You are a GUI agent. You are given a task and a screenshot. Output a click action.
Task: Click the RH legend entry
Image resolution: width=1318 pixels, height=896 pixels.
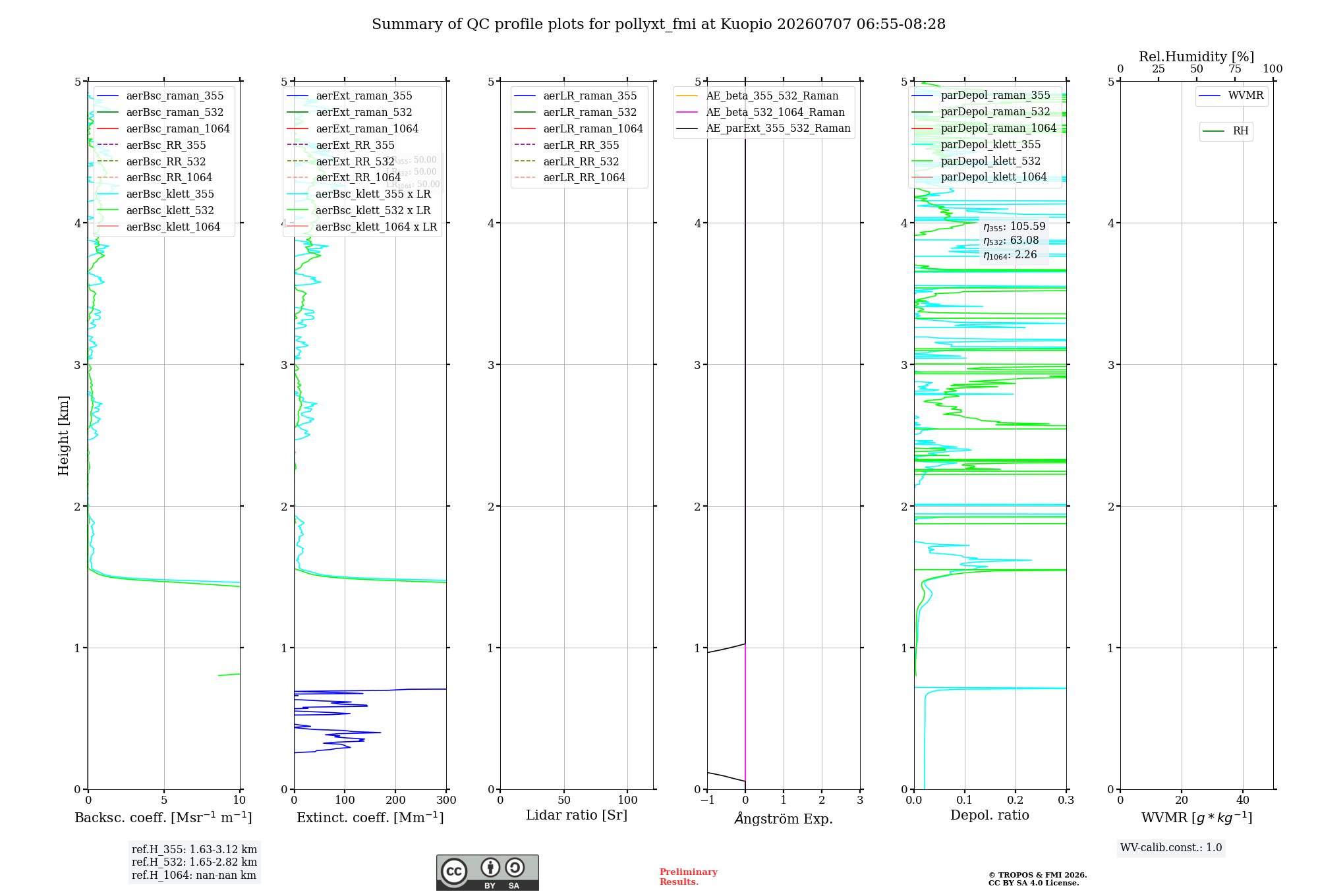pos(1226,131)
